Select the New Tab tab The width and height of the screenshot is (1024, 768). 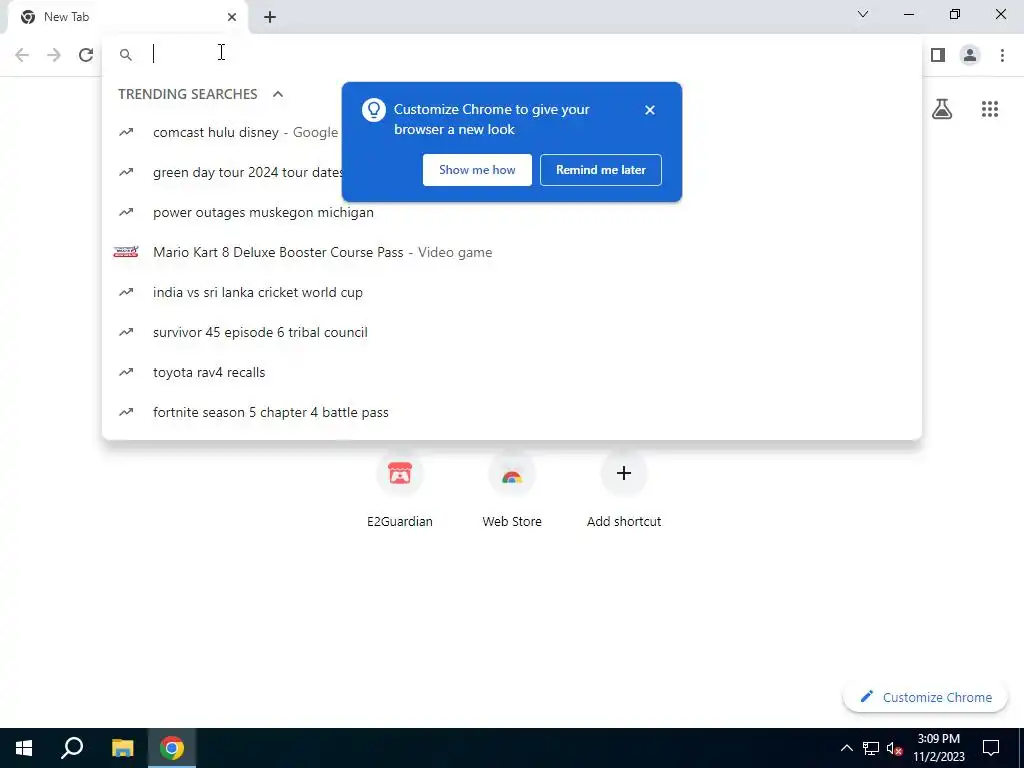128,17
